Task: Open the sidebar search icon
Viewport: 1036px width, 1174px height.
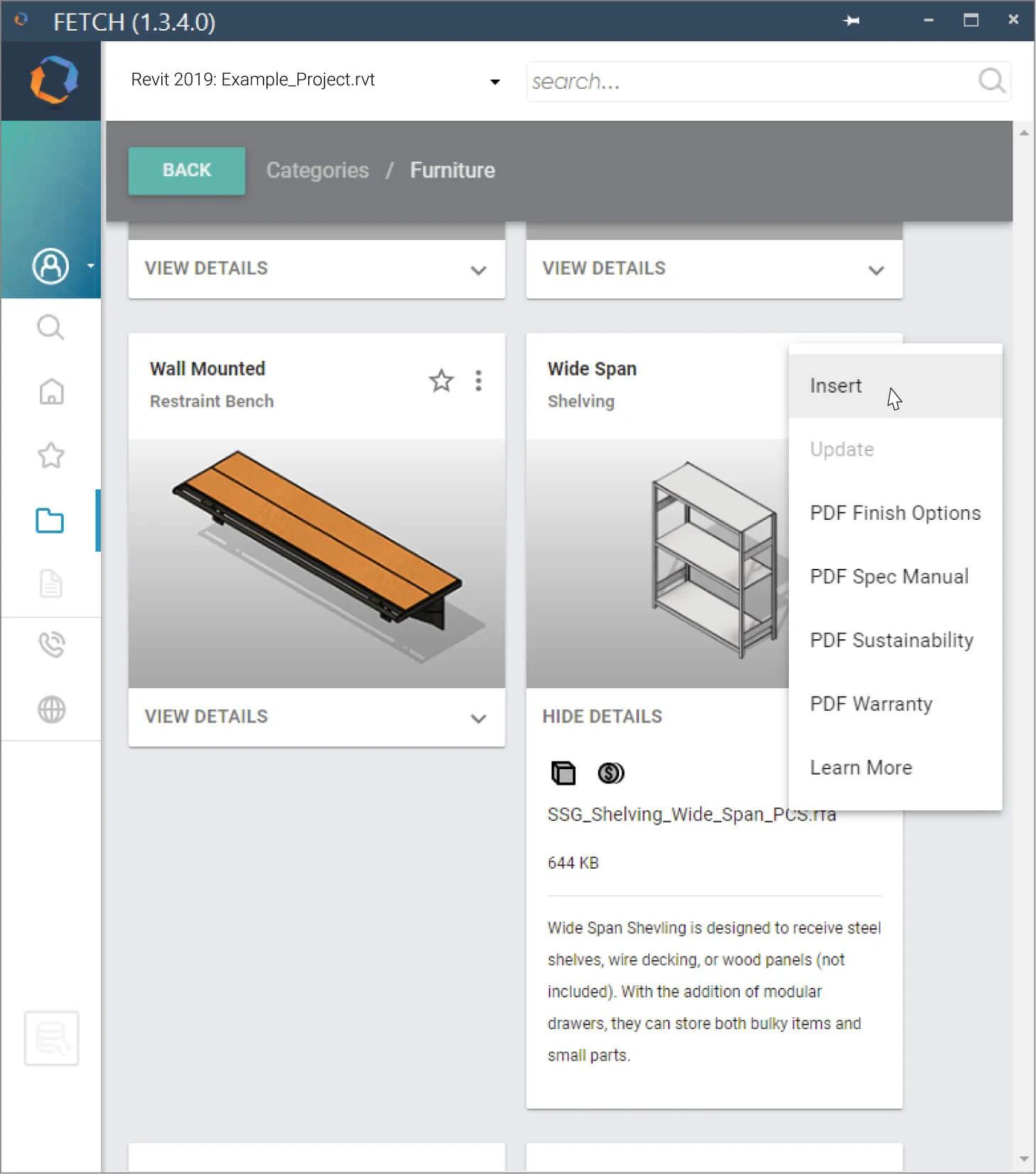Action: tap(50, 327)
